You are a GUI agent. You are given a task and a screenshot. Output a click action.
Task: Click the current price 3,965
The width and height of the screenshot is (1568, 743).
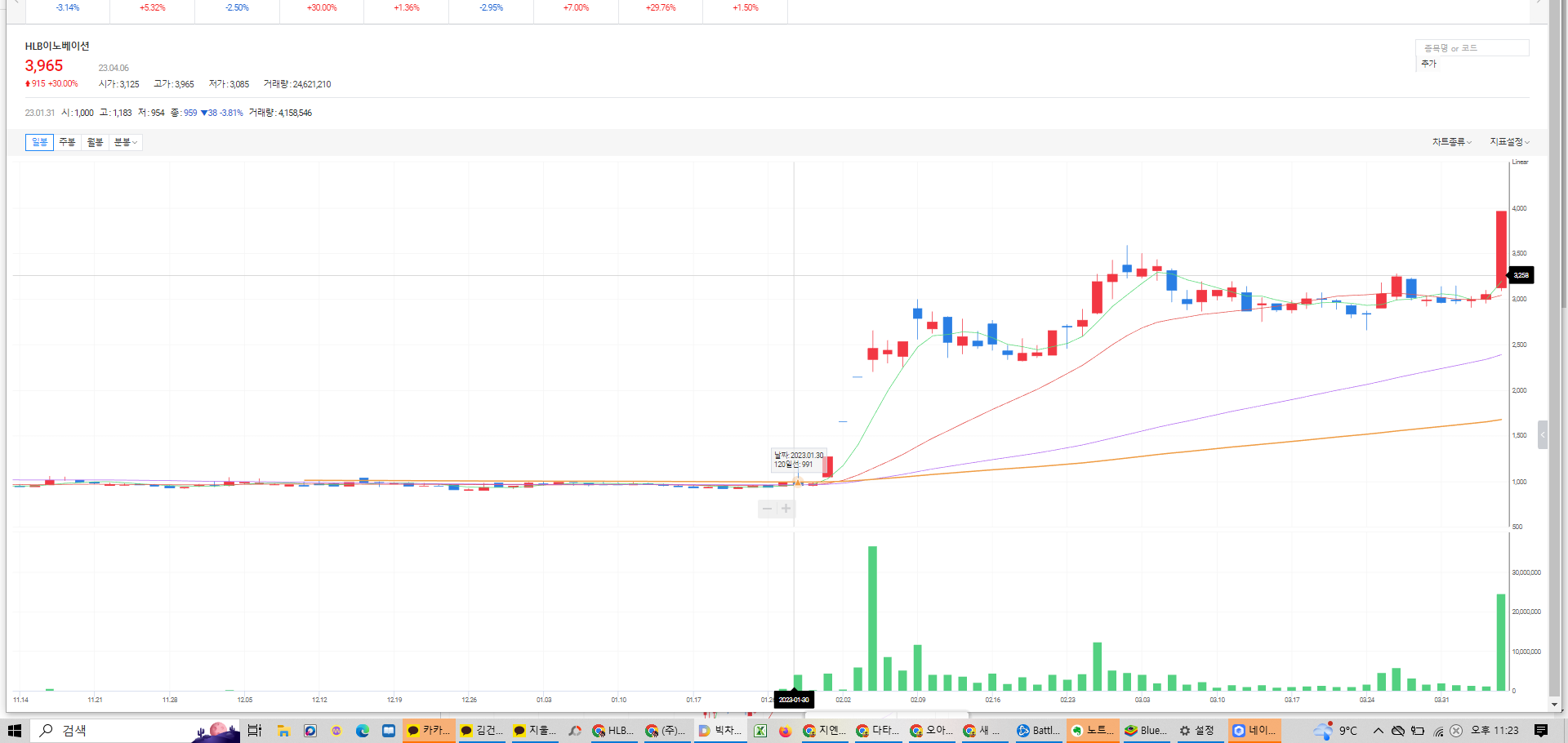44,66
